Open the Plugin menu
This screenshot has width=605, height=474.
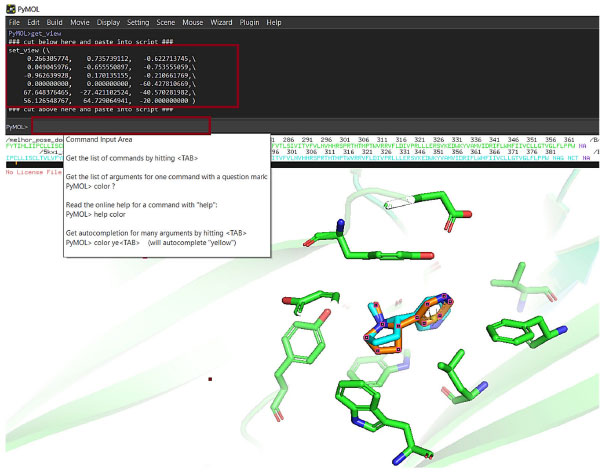click(249, 21)
